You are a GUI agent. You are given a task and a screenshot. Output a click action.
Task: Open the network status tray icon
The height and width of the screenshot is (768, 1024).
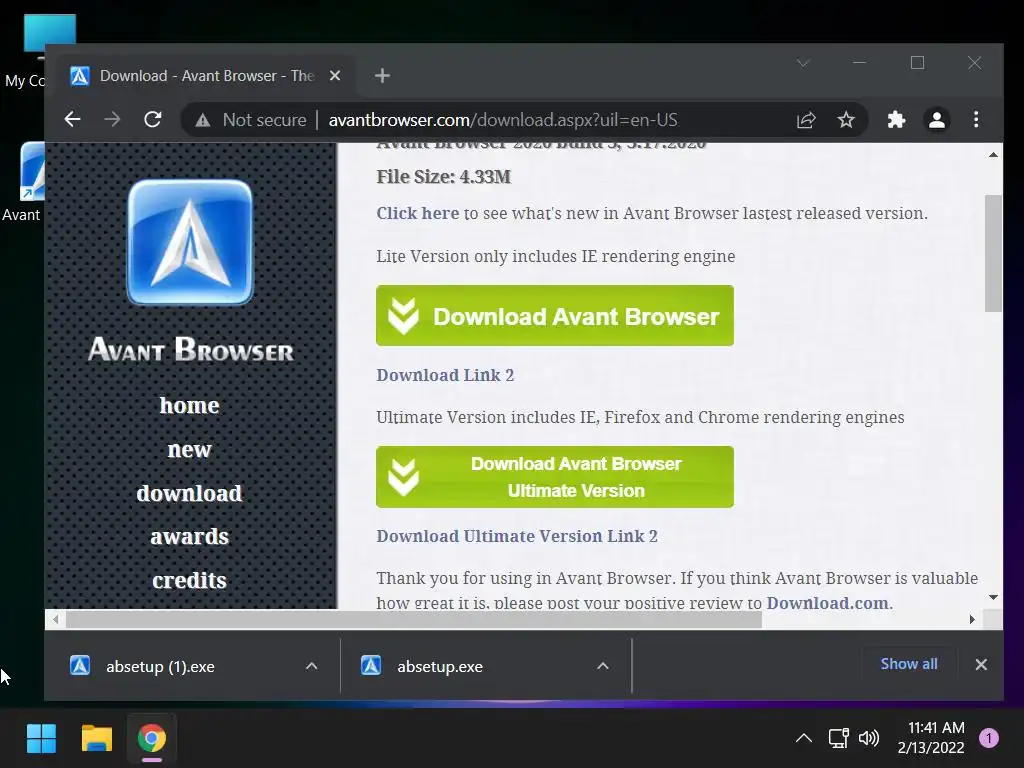pyautogui.click(x=839, y=738)
